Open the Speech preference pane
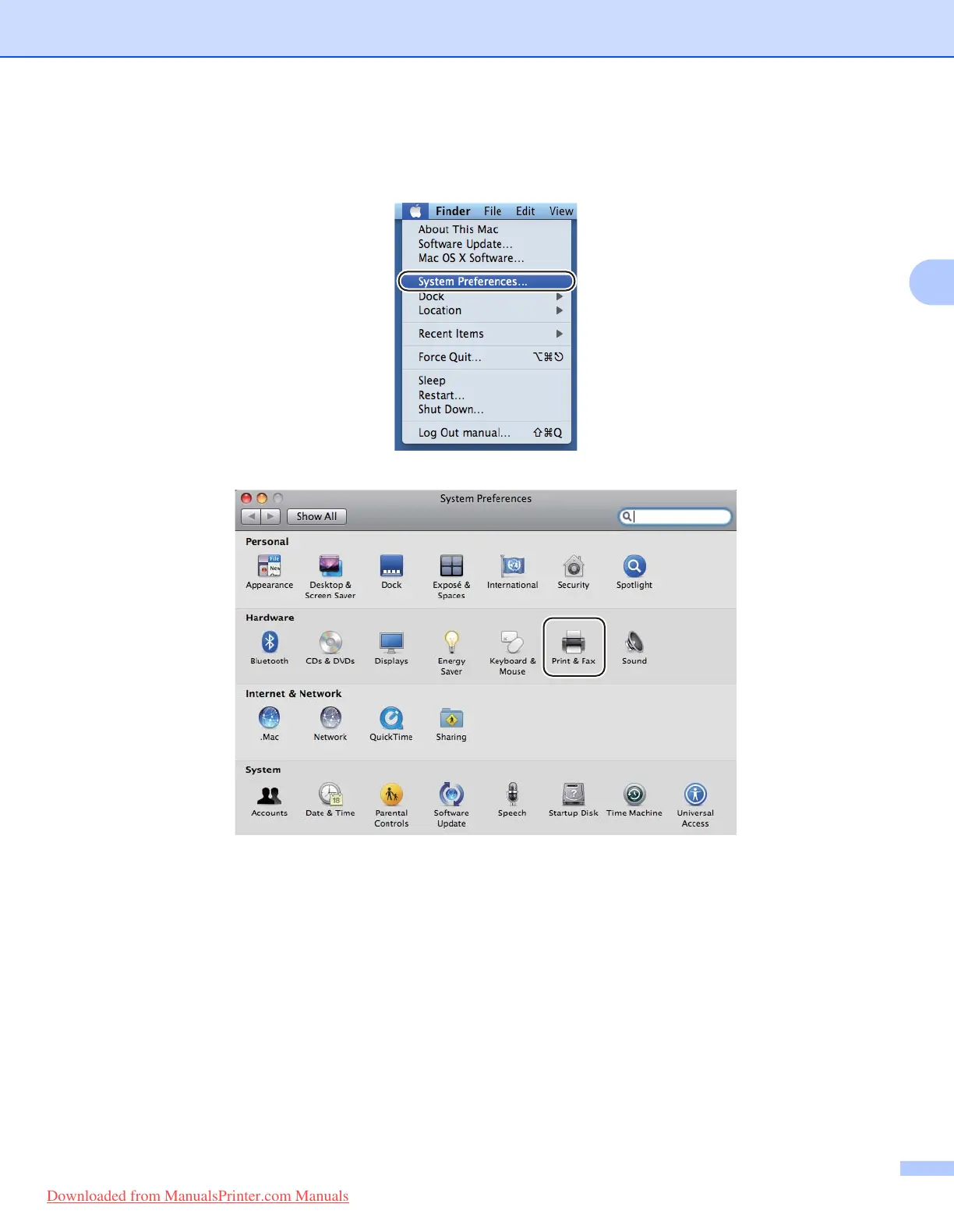Screen dimensions: 954x1232 [512, 799]
